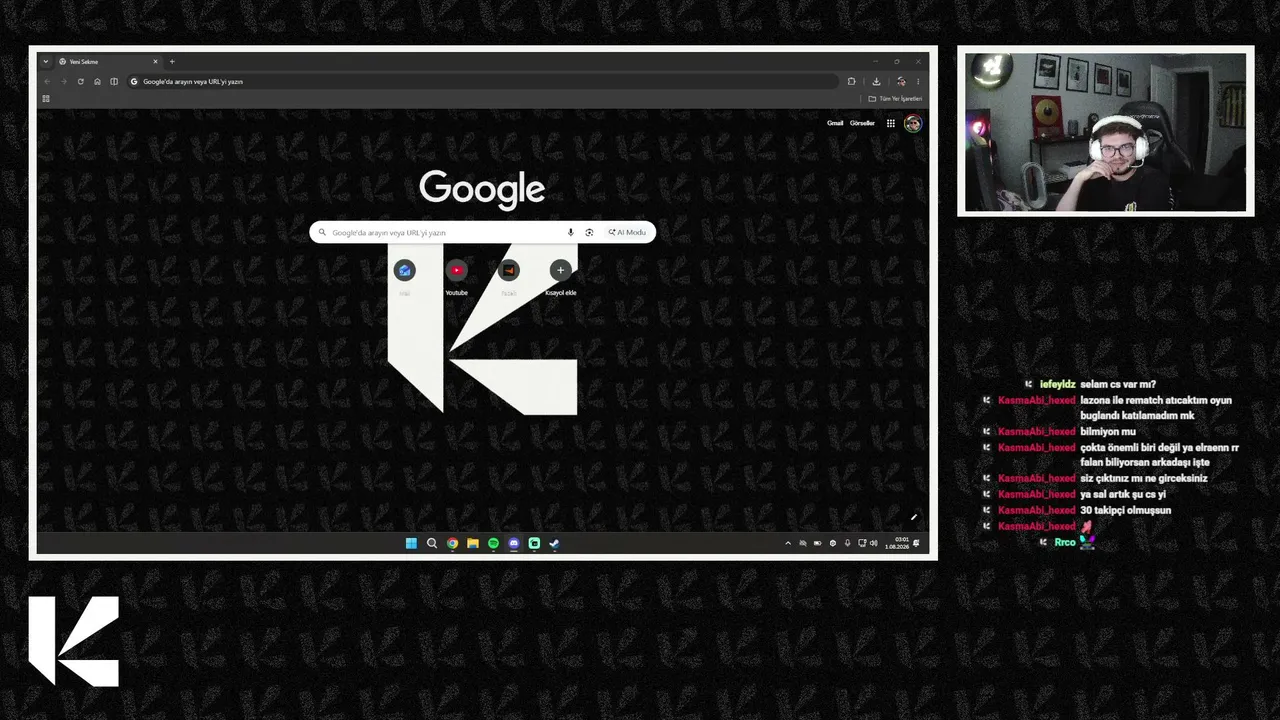The width and height of the screenshot is (1280, 720).
Task: Click the chat message "siz çıktınız mı ne girceksiniz"
Action: (1144, 478)
